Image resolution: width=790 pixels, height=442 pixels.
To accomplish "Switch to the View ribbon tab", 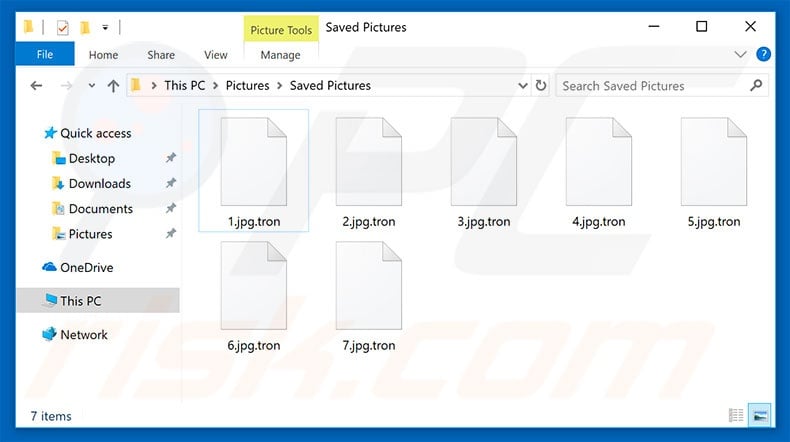I will coord(216,55).
